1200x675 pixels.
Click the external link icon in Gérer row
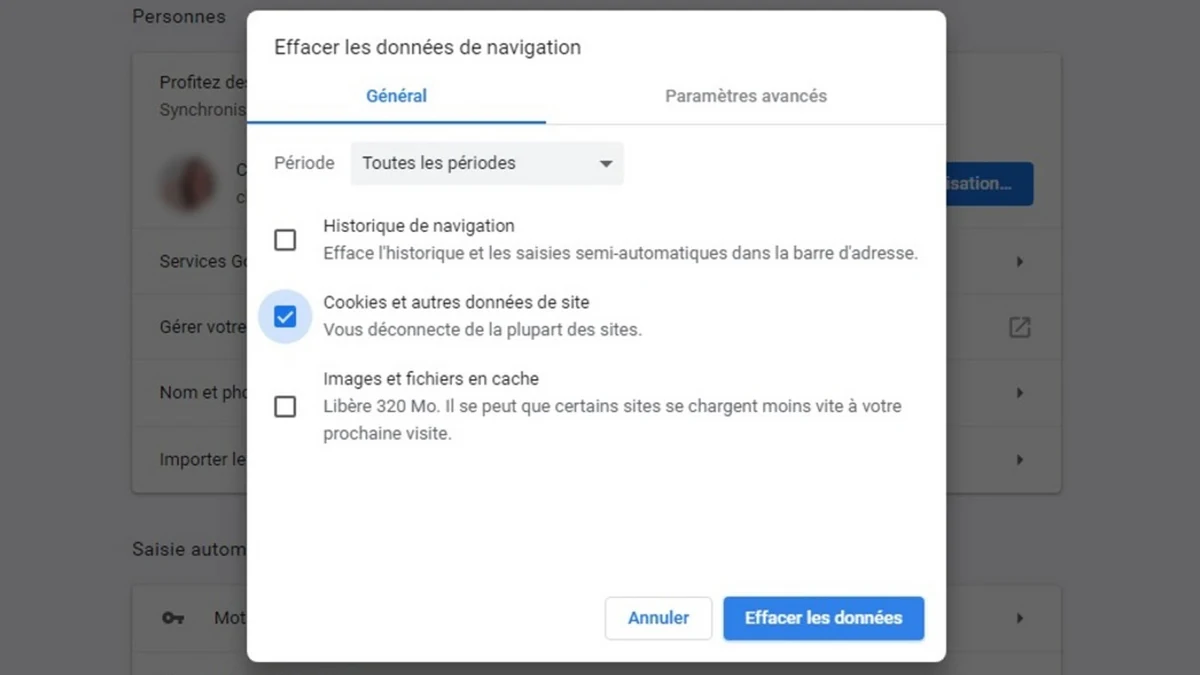tap(1019, 327)
